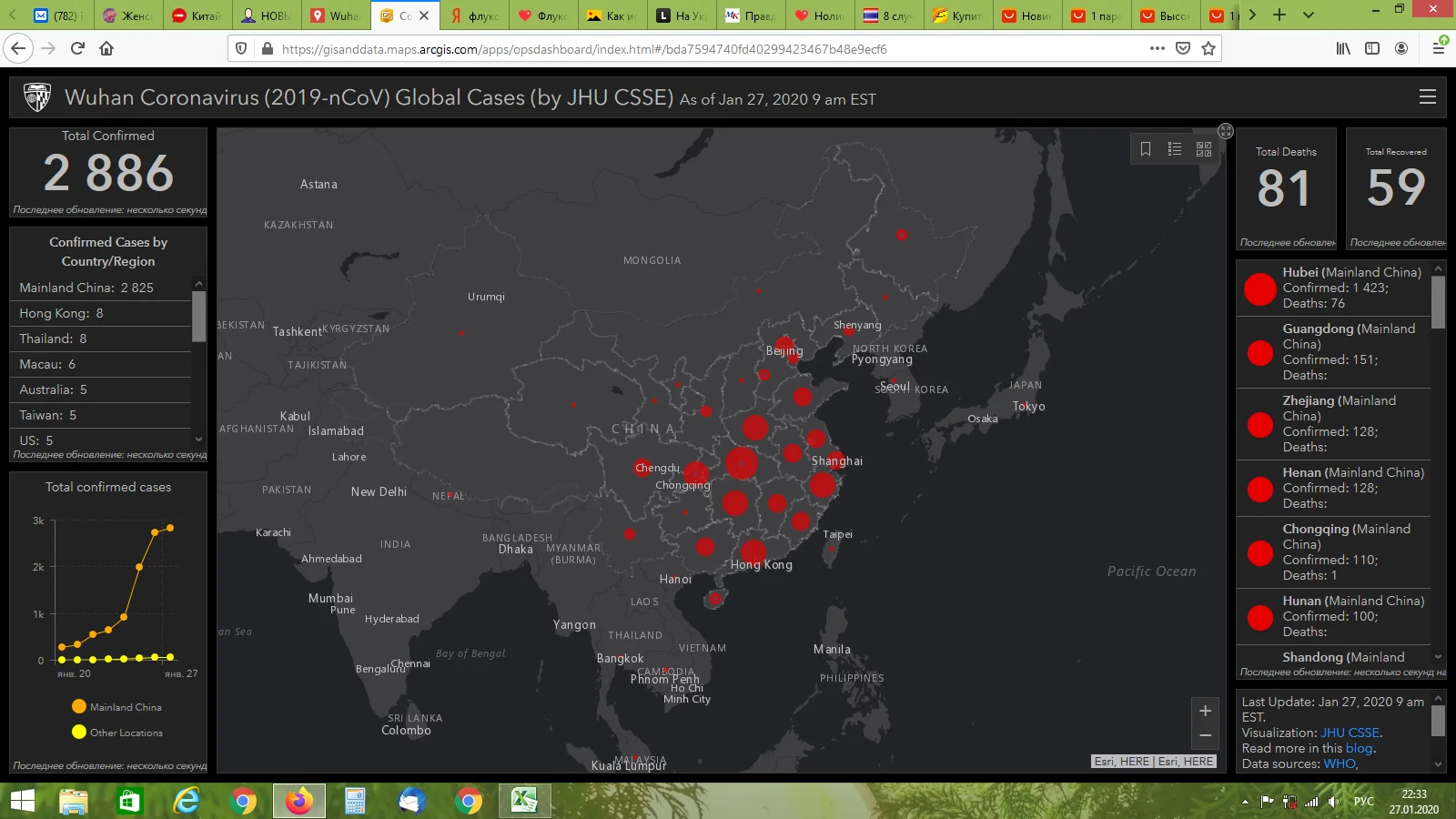
Task: Click the Chongqing province list entry
Action: [1333, 552]
